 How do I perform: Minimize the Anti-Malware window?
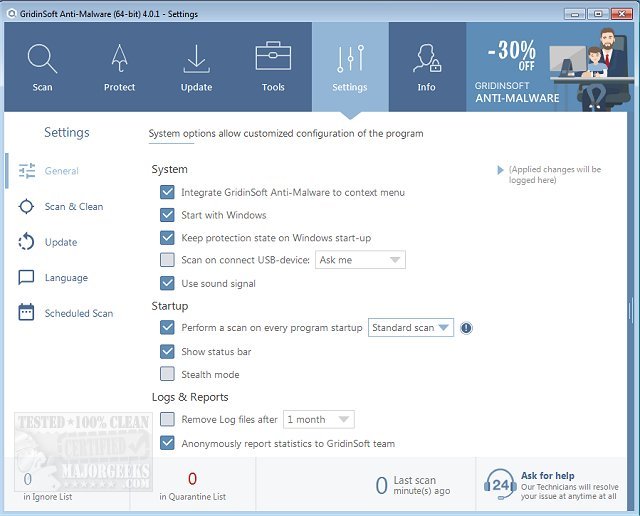tap(575, 14)
